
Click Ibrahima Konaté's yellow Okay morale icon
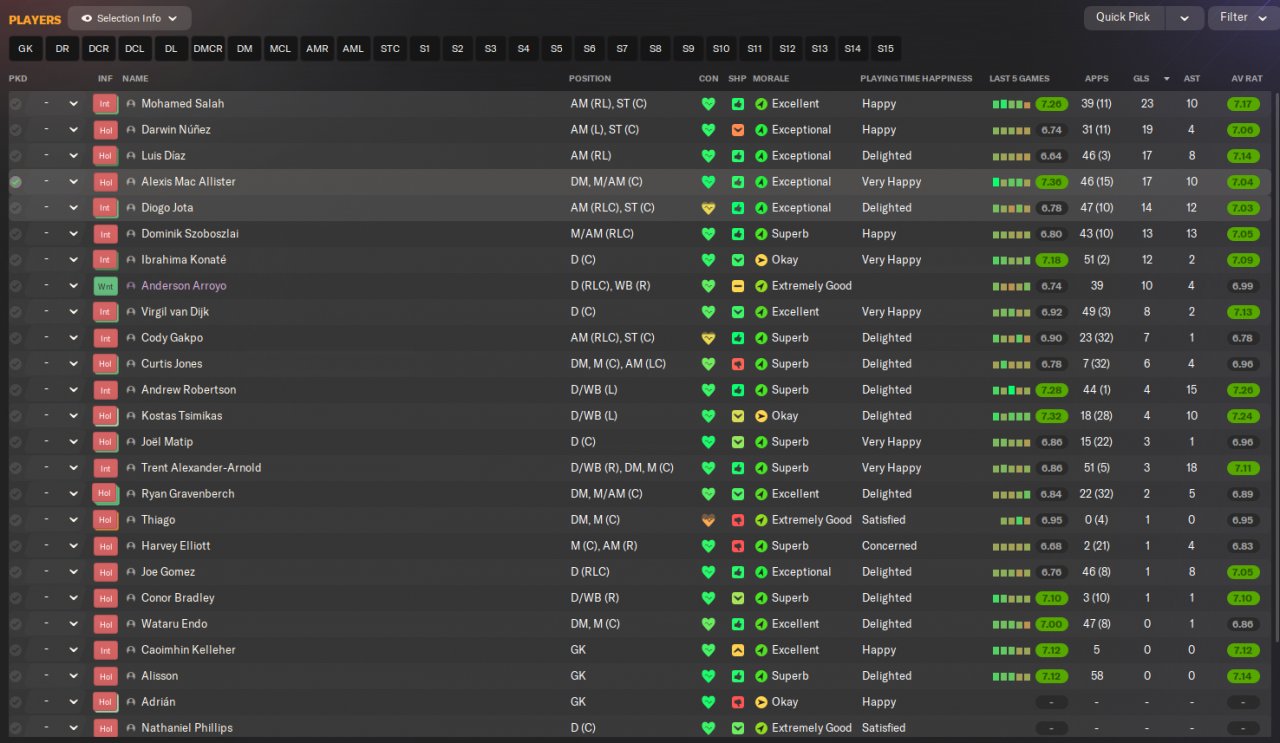tap(761, 260)
